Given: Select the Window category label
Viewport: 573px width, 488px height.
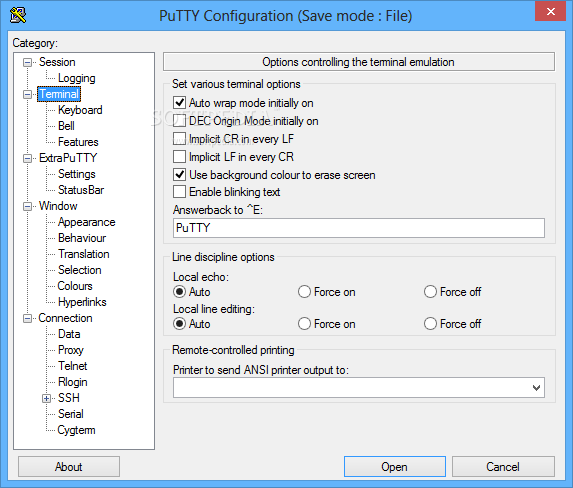Looking at the screenshot, I should tap(58, 206).
